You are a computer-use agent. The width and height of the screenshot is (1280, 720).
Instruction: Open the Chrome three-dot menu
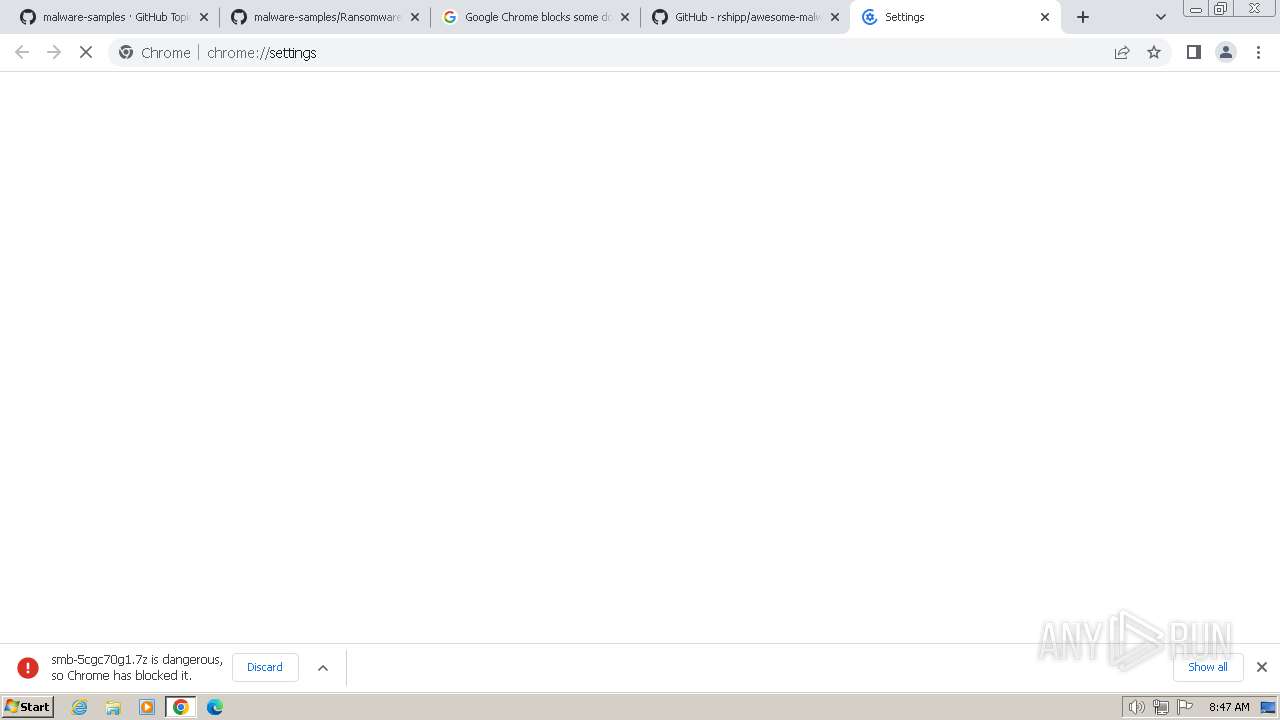(x=1259, y=52)
